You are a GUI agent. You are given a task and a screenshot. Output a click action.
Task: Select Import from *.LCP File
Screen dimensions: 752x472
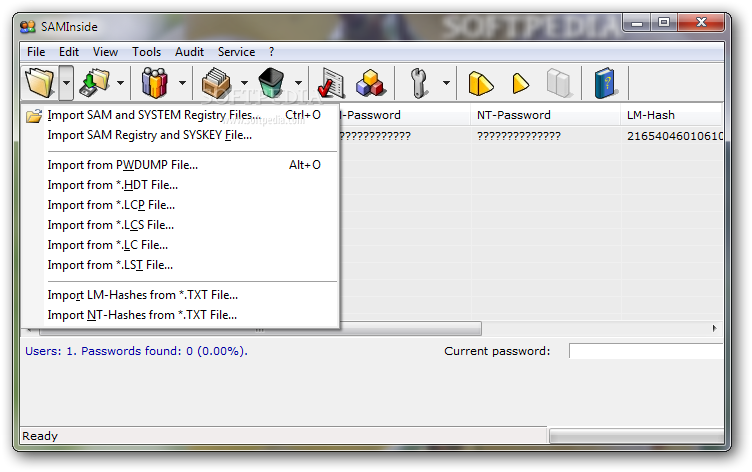tap(179, 205)
